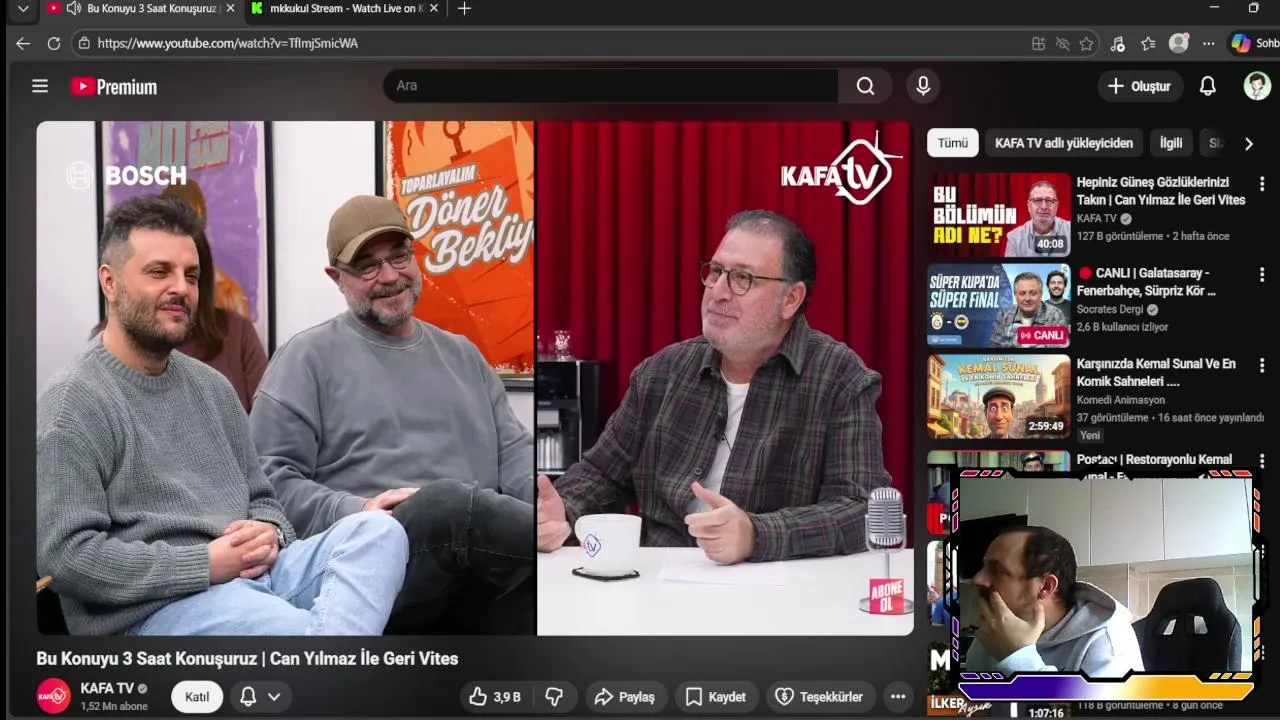Open 'Bu Bölümün Adı Ne?' video thumbnail
This screenshot has height=720, width=1280.
[x=998, y=215]
